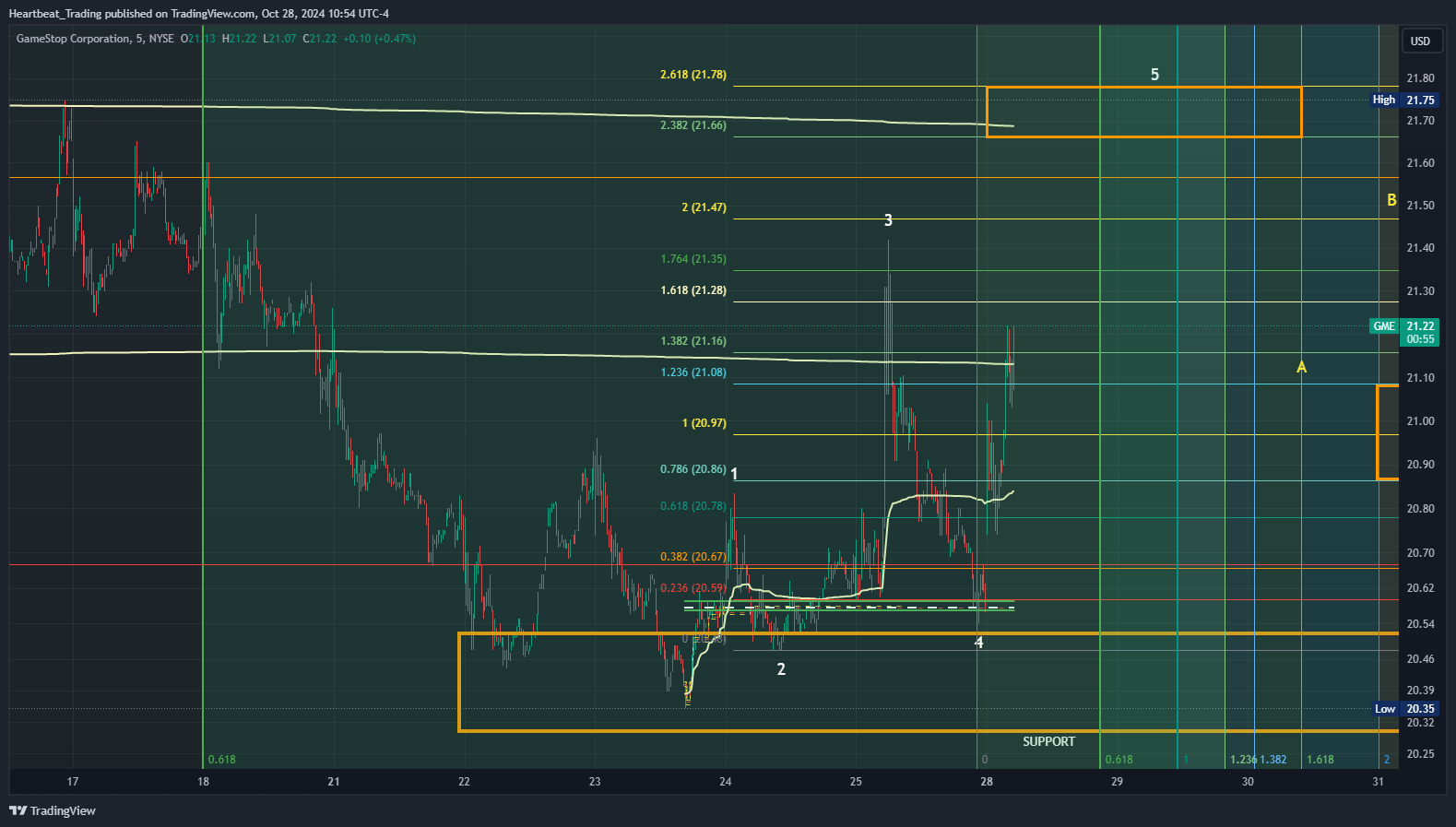Click the L21.07 low value in legend

[279, 39]
